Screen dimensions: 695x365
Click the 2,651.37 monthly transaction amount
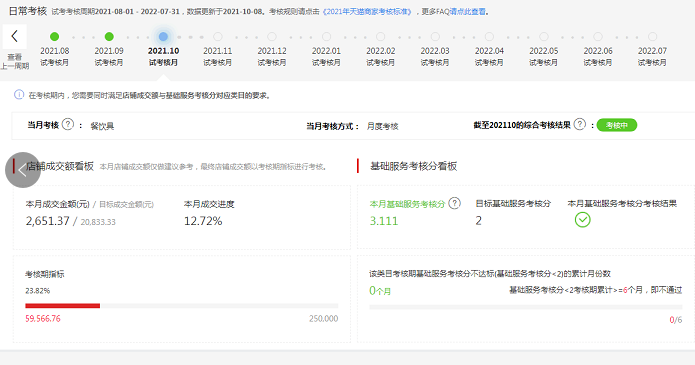pyautogui.click(x=47, y=221)
